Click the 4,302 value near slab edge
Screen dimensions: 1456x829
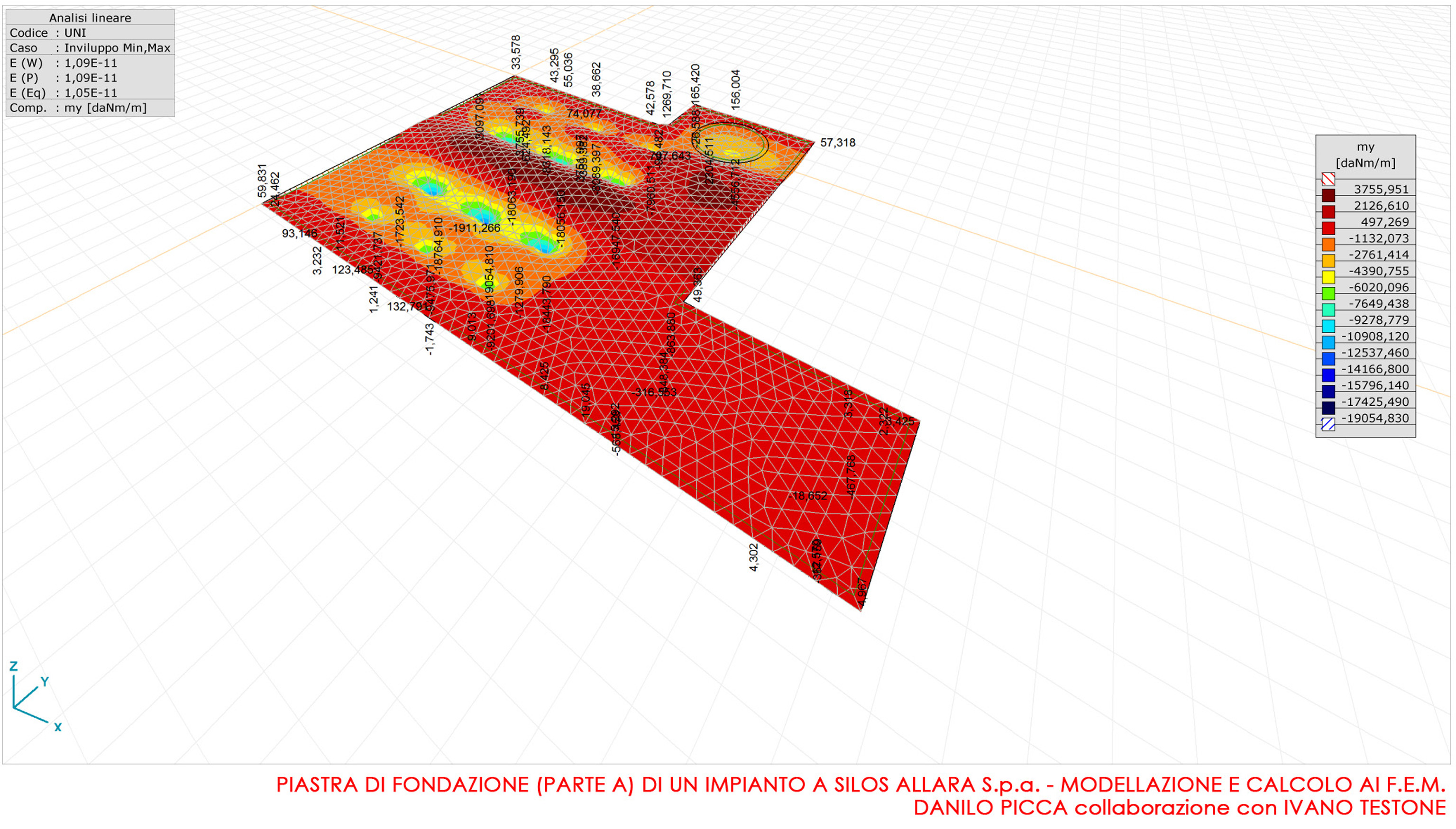coord(753,557)
